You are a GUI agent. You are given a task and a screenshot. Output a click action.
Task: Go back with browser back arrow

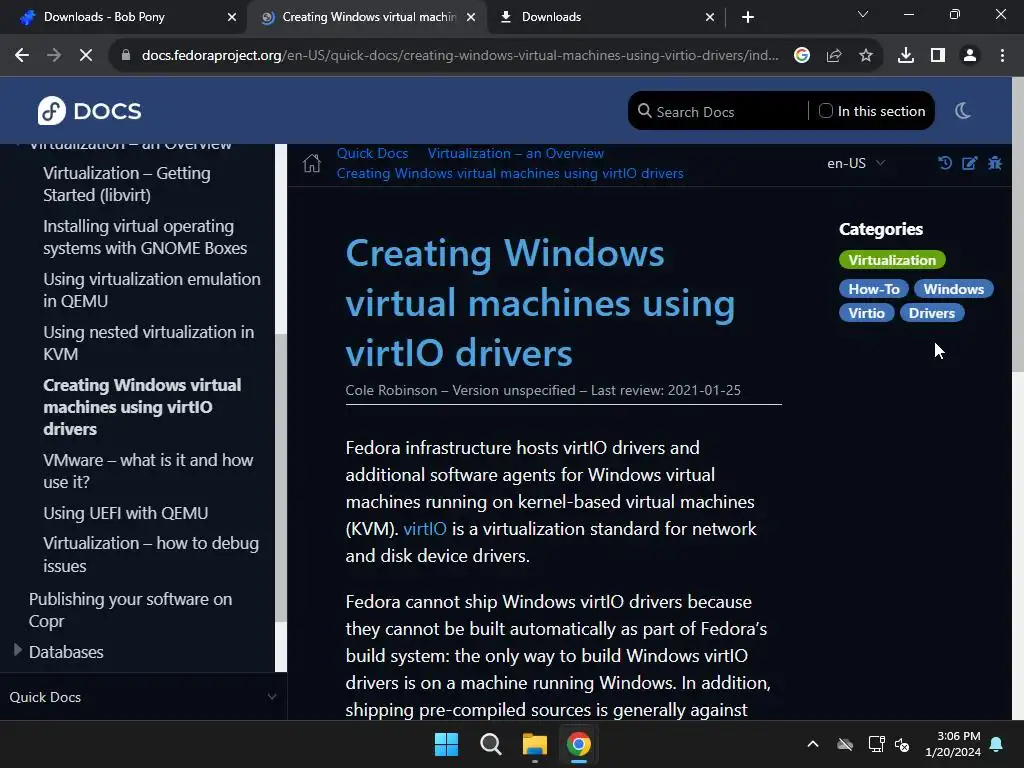click(22, 56)
